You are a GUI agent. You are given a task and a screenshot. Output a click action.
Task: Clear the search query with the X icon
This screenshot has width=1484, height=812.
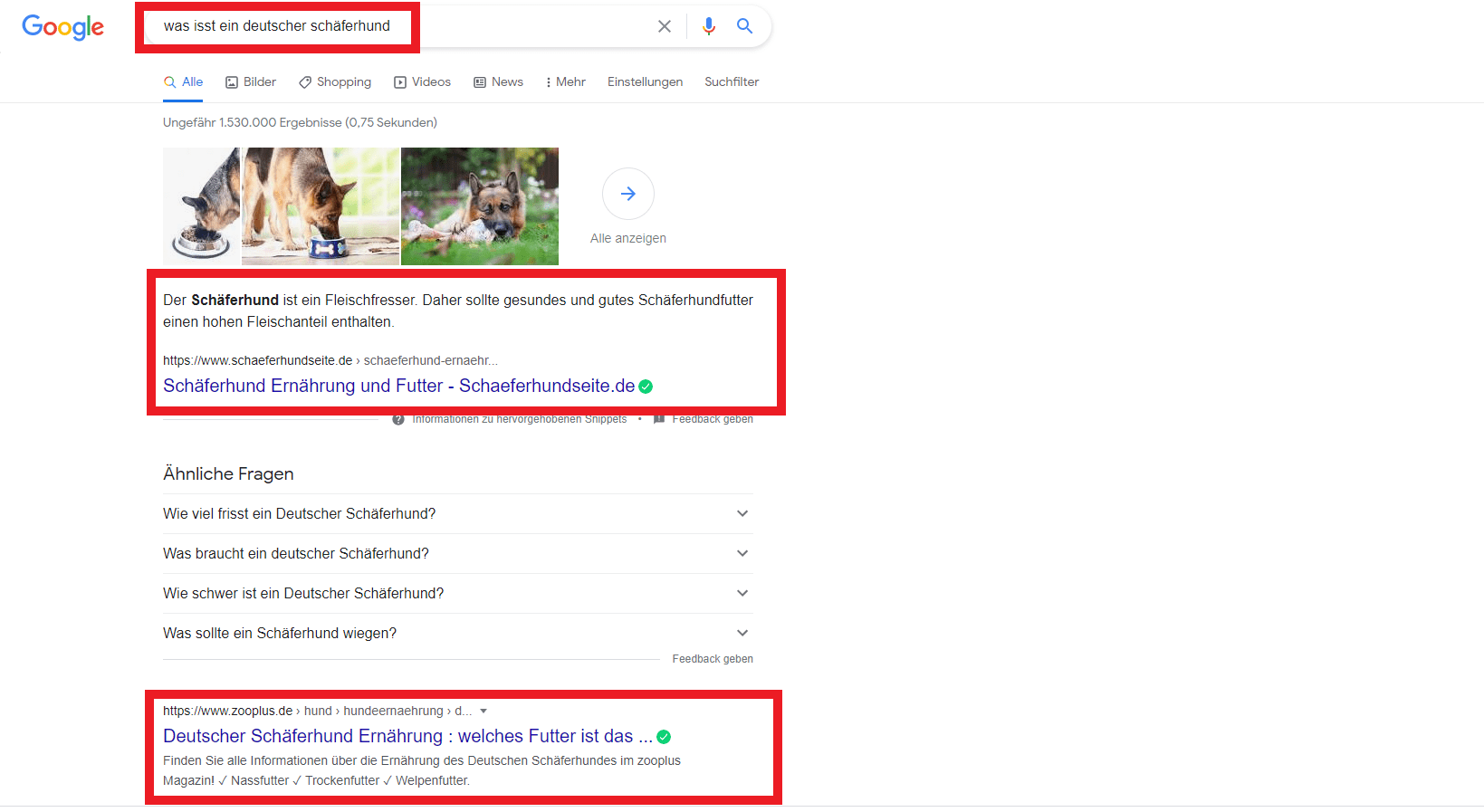point(665,26)
